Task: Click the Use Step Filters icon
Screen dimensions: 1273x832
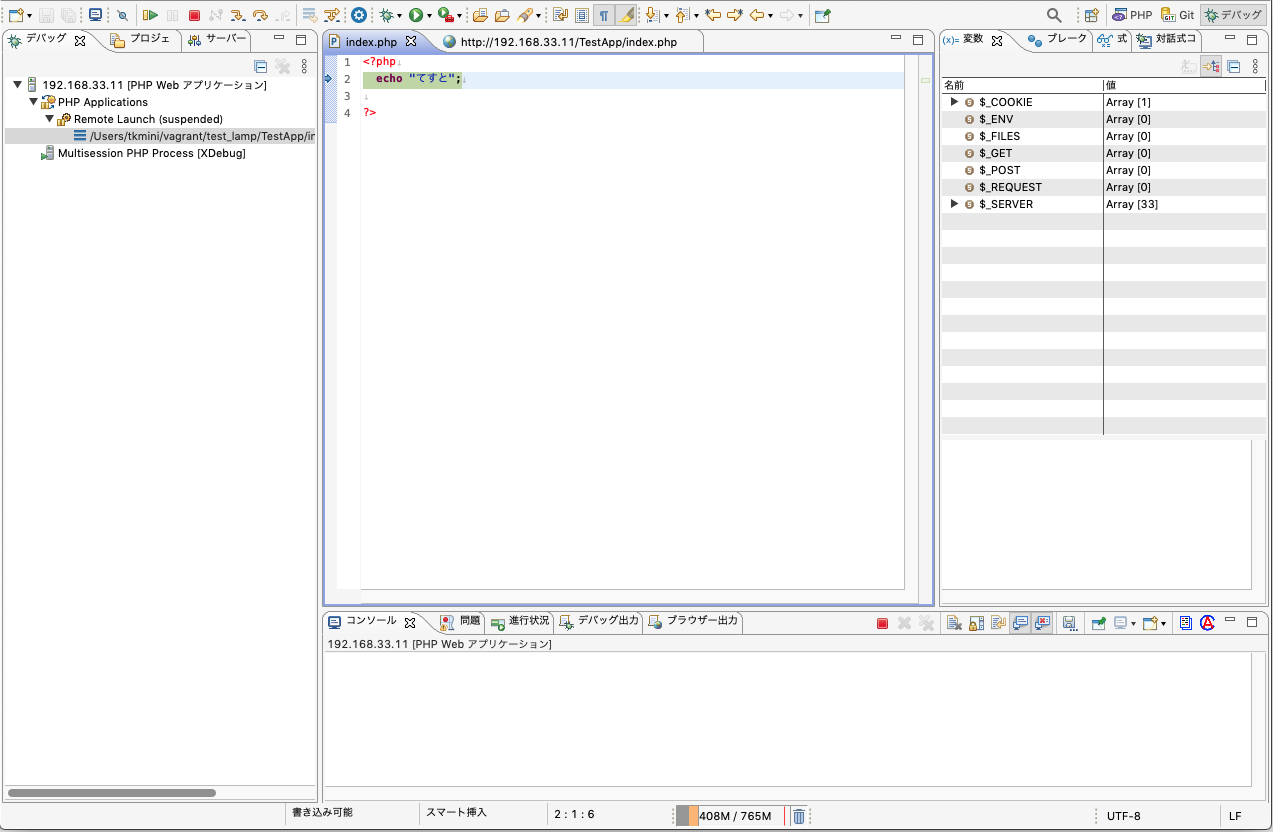Action: [x=330, y=15]
